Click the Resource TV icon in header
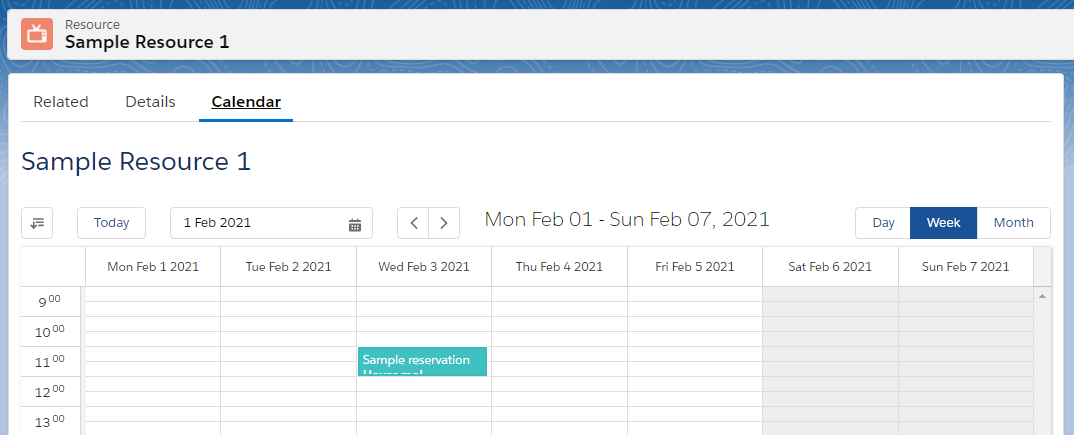Viewport: 1074px width, 435px height. [37, 33]
